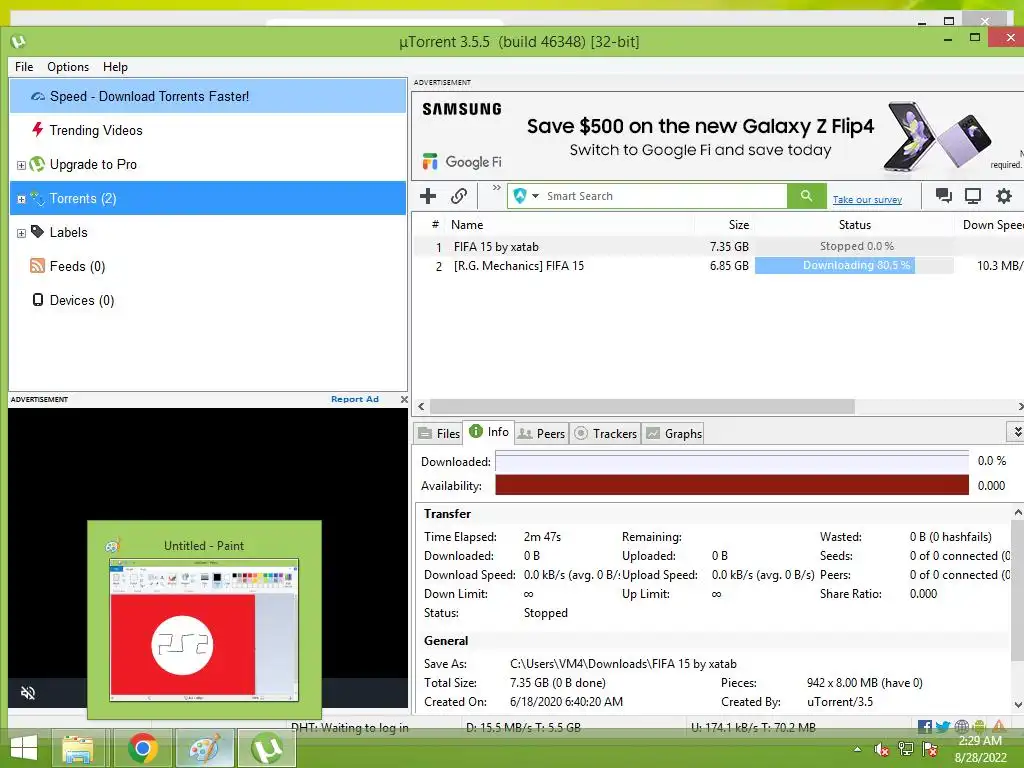Click the torrent list scroll left arrow
This screenshot has width=1024, height=768.
coord(421,407)
